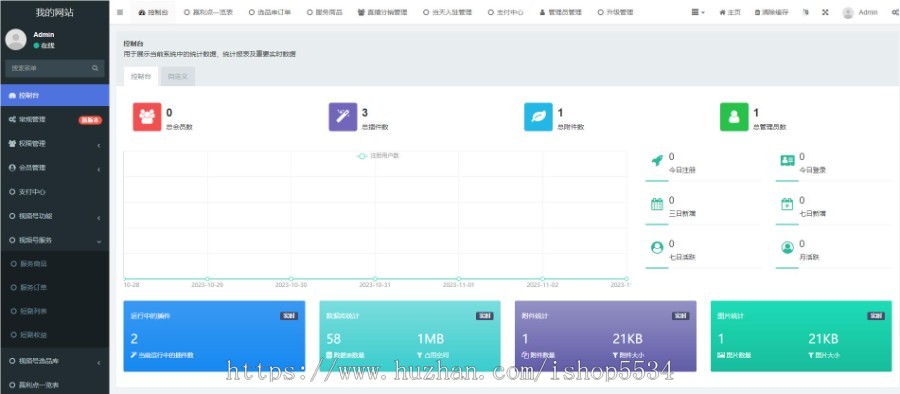This screenshot has width=900, height=394.
Task: Click the blue 运行中的插件 card
Action: point(214,336)
